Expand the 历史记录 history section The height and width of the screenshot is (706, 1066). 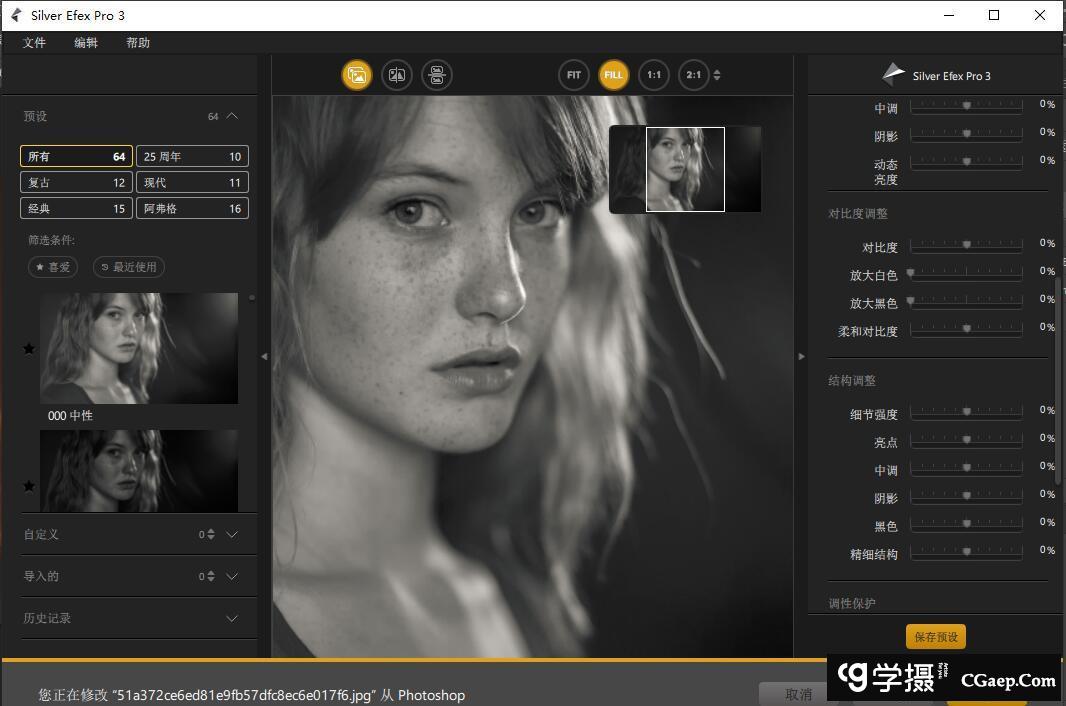coord(232,618)
